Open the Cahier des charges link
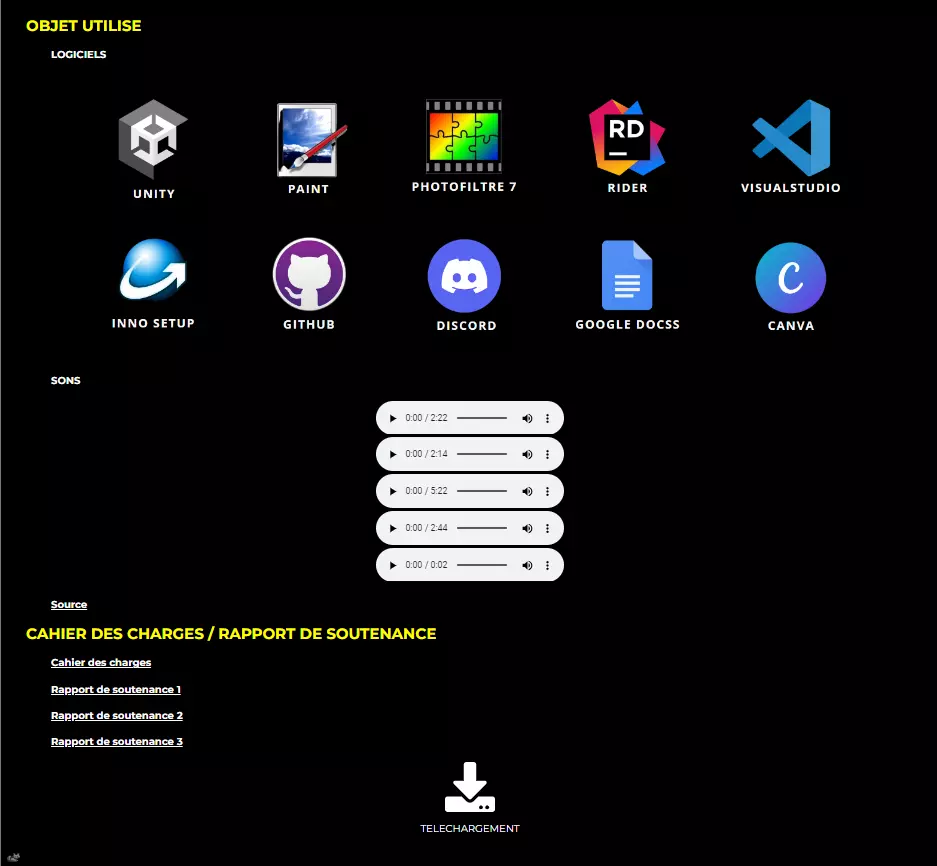The image size is (937, 866). coord(101,662)
